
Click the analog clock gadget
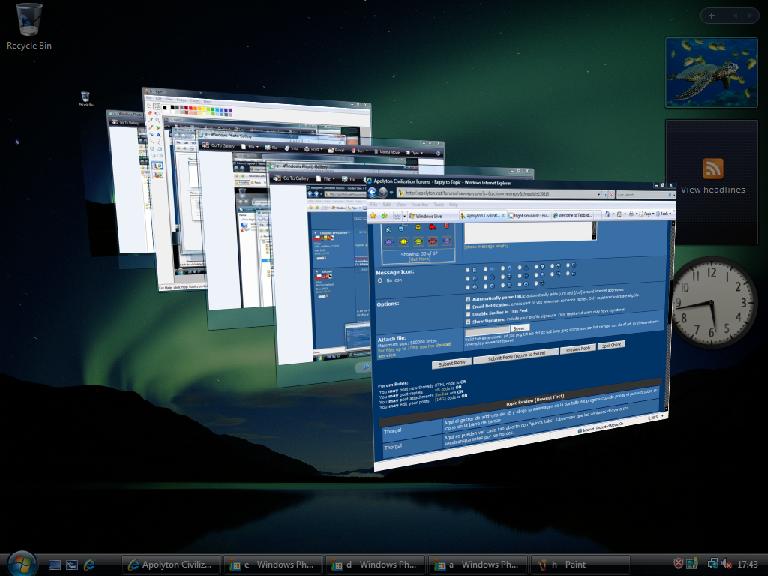click(713, 302)
